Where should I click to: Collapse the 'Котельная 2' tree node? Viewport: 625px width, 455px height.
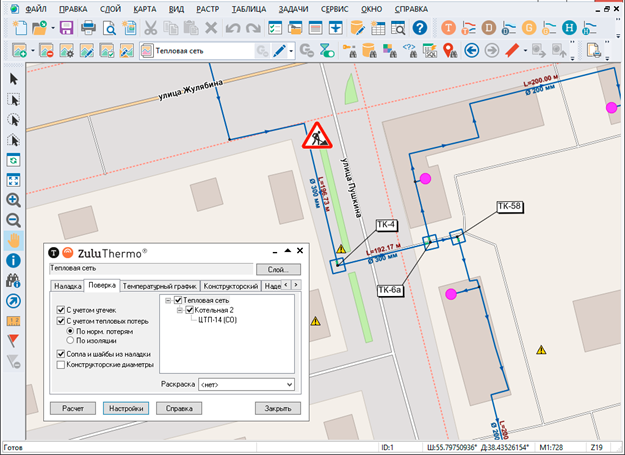point(178,310)
